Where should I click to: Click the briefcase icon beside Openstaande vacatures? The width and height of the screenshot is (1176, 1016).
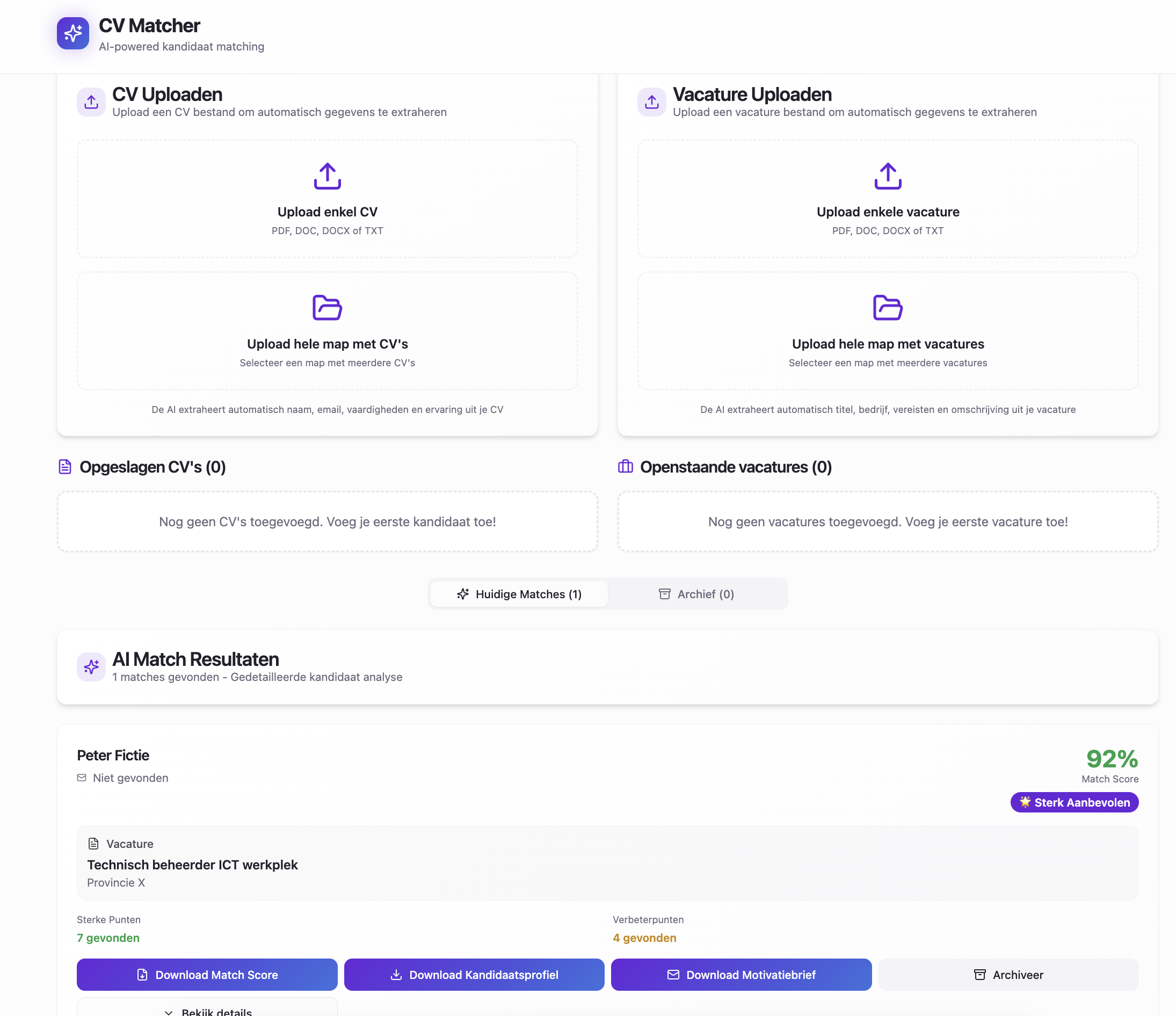626,467
